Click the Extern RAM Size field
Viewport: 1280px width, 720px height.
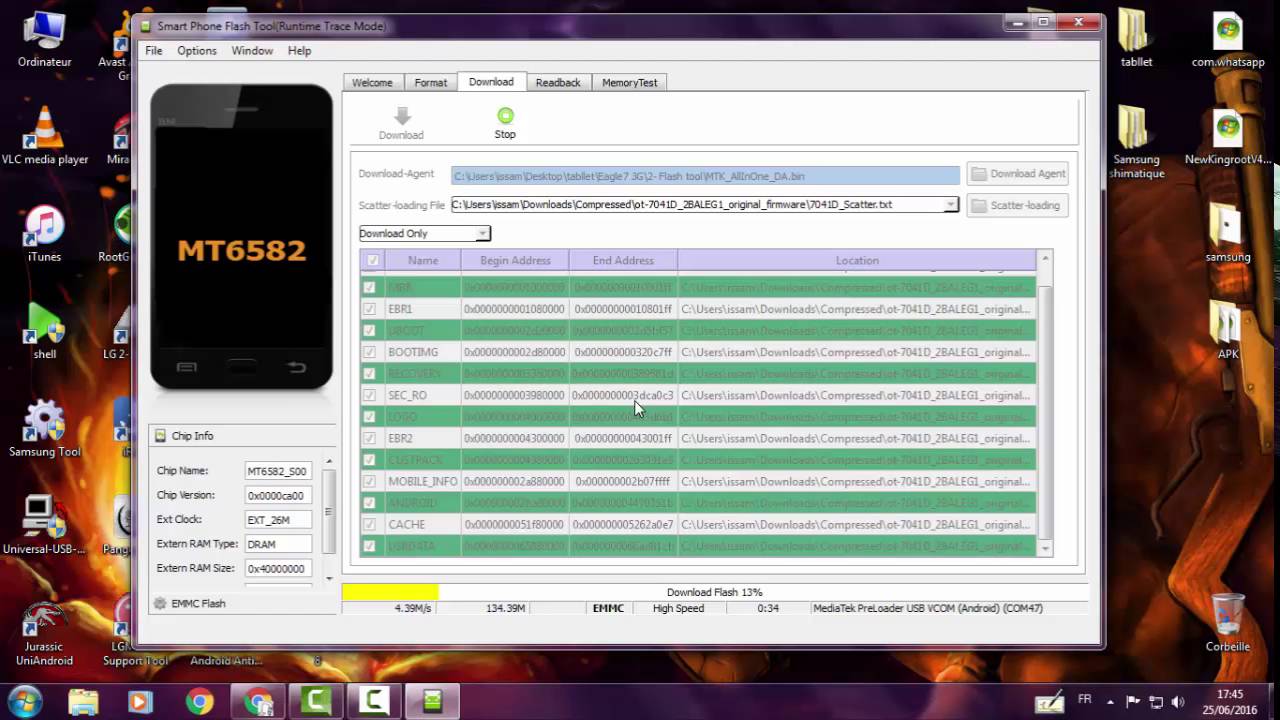tap(278, 568)
